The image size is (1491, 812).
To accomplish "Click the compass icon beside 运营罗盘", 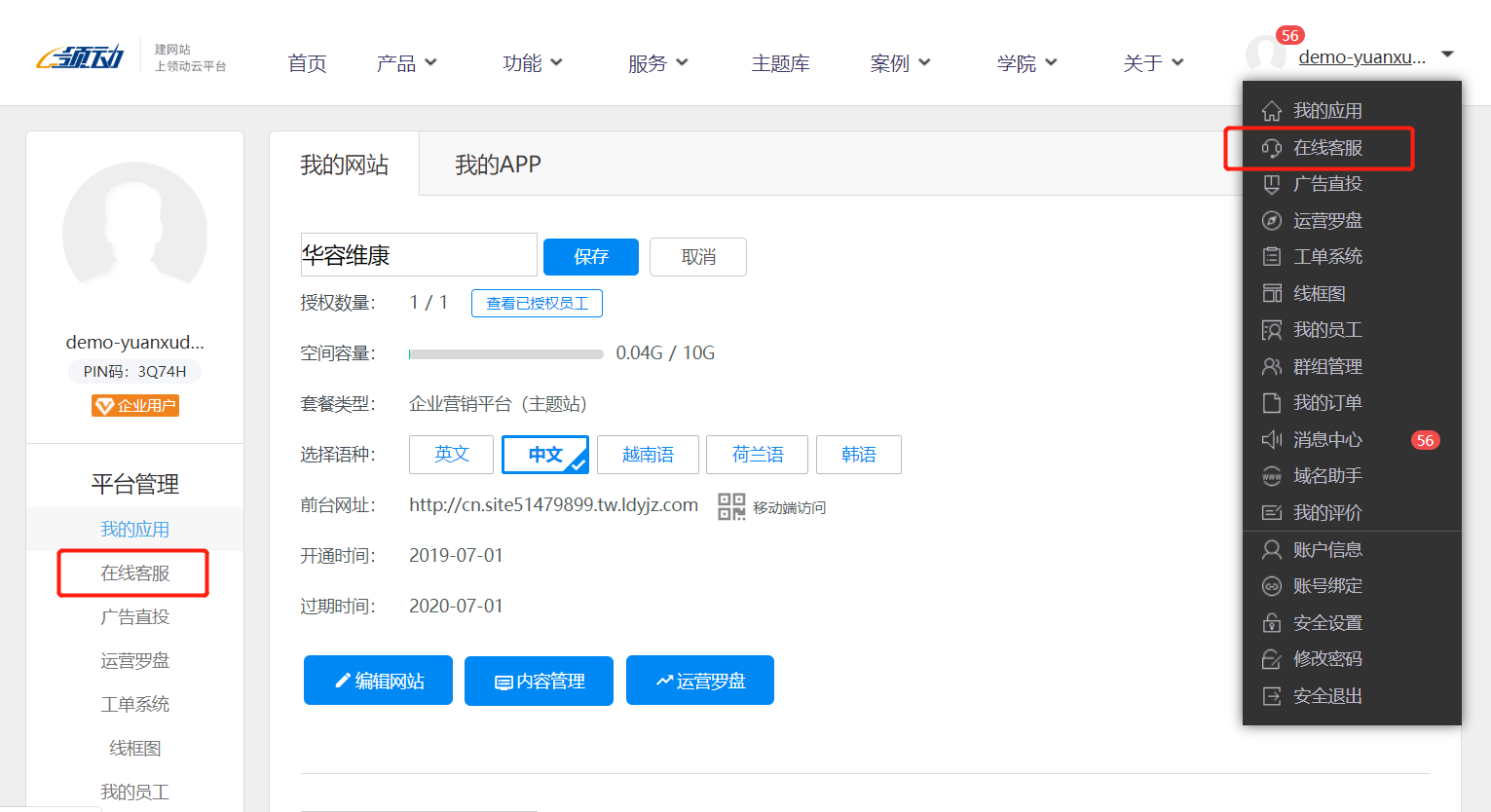I will point(1271,221).
